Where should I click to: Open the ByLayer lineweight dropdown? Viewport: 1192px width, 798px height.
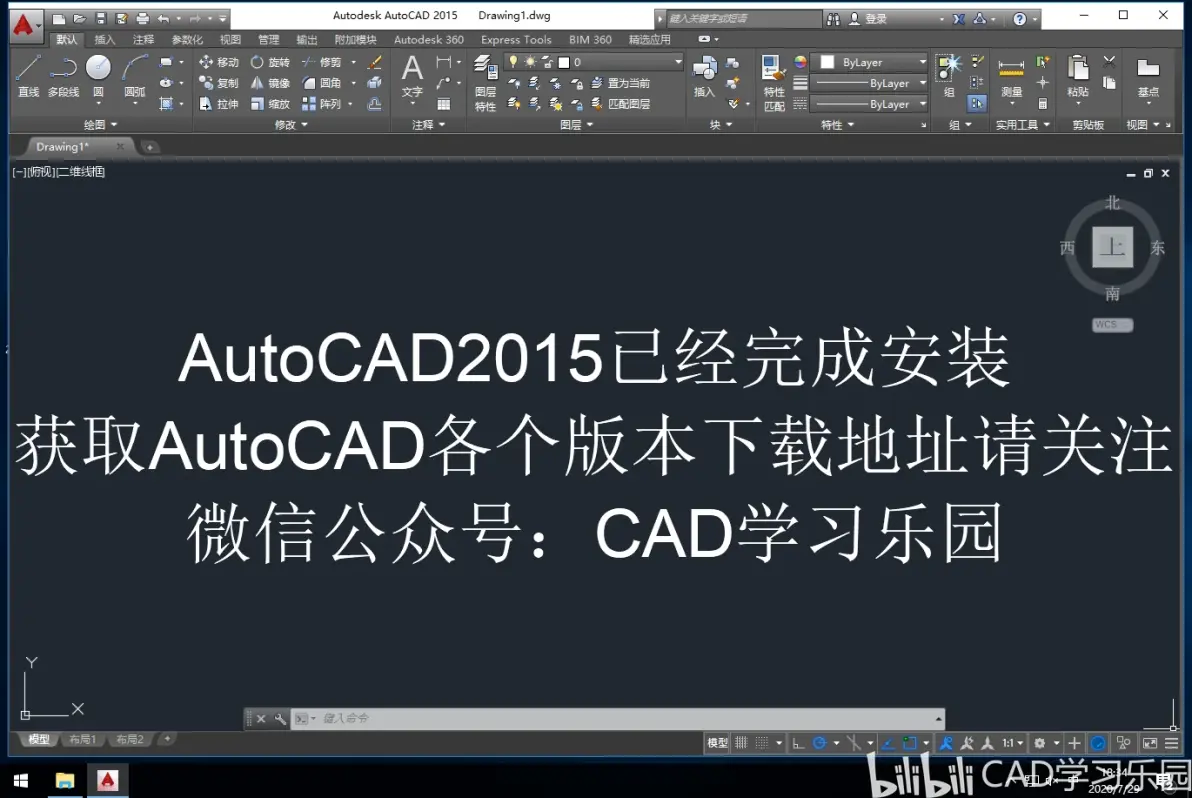[x=870, y=83]
